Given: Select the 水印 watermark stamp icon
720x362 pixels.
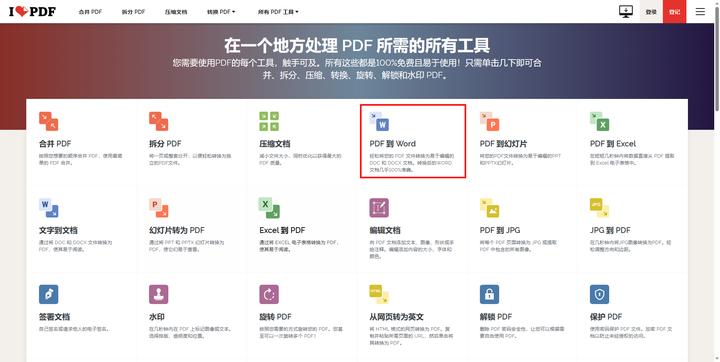Looking at the screenshot, I should pyautogui.click(x=158, y=294).
